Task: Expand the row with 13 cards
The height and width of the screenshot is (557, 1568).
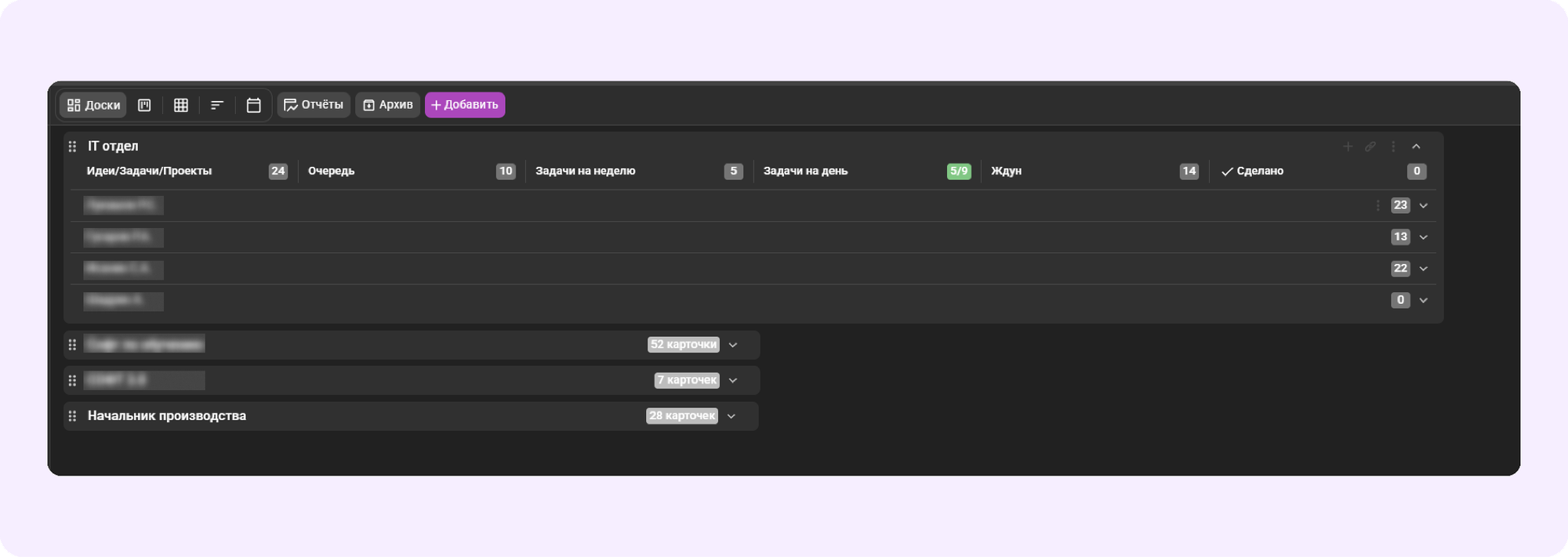Action: [1424, 237]
